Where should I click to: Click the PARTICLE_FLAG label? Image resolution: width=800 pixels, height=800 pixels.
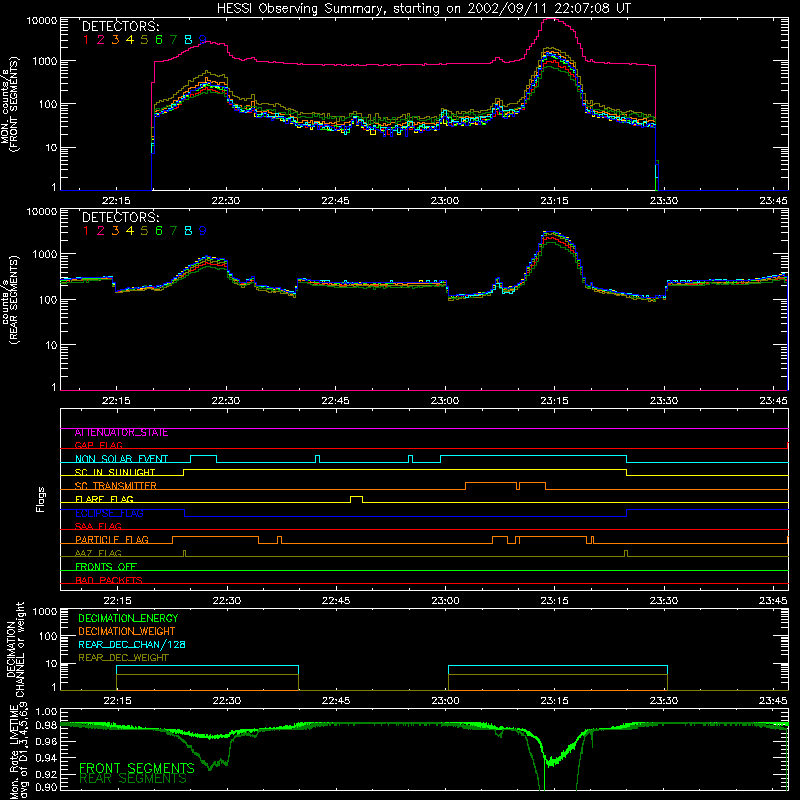click(x=112, y=540)
